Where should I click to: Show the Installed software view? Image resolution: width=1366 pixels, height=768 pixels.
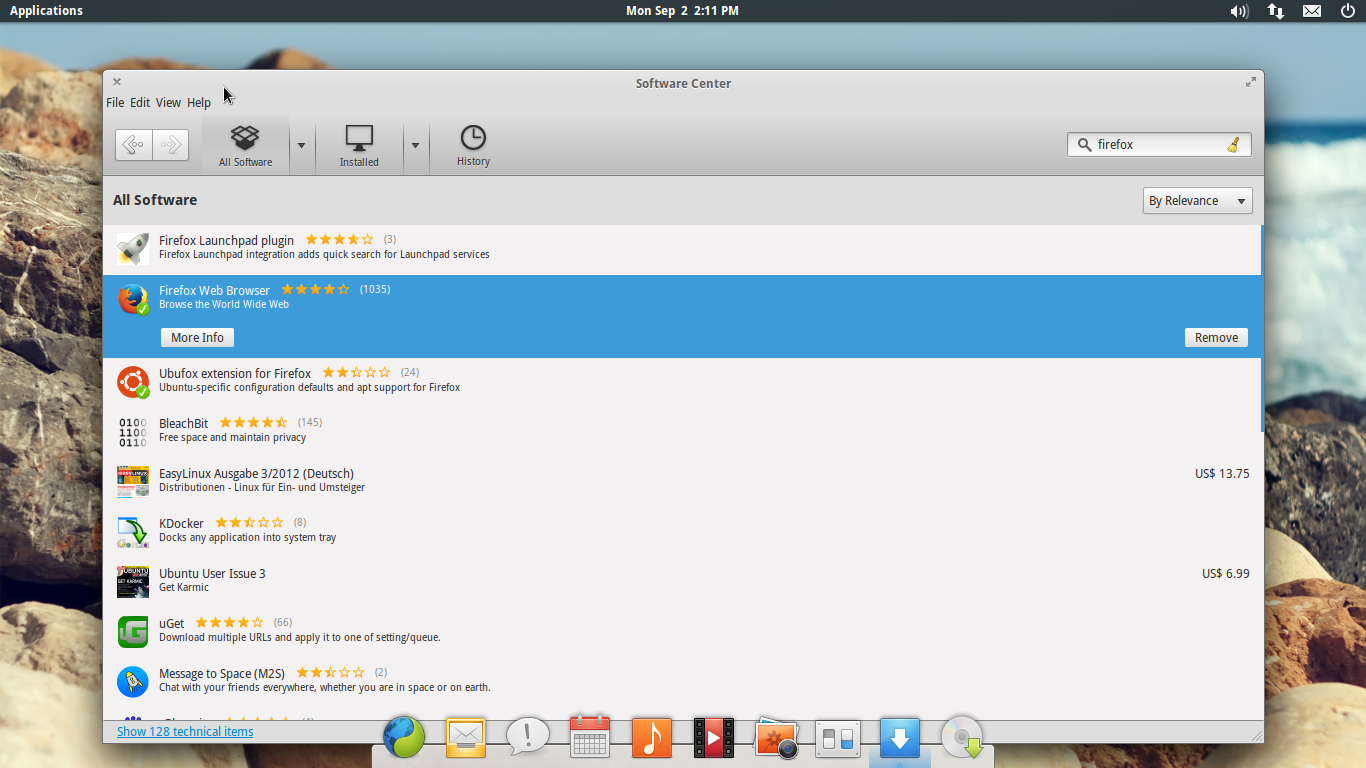point(359,146)
